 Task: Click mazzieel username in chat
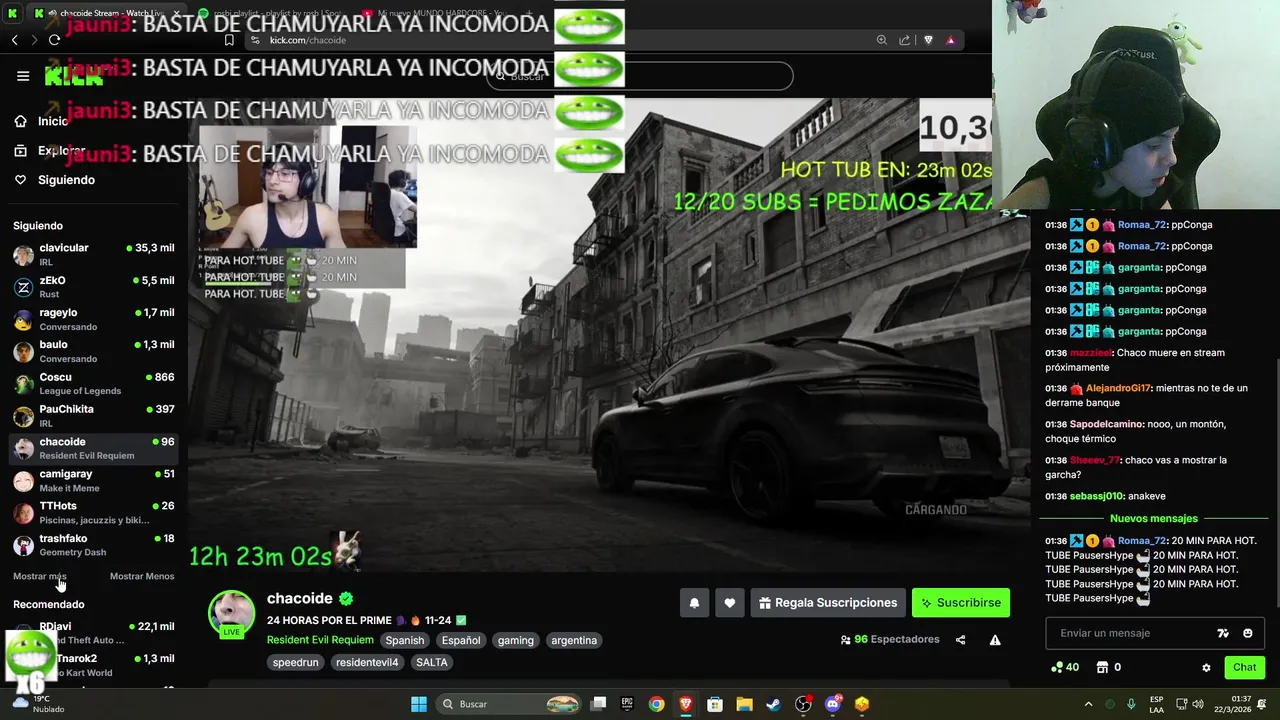coord(1091,353)
